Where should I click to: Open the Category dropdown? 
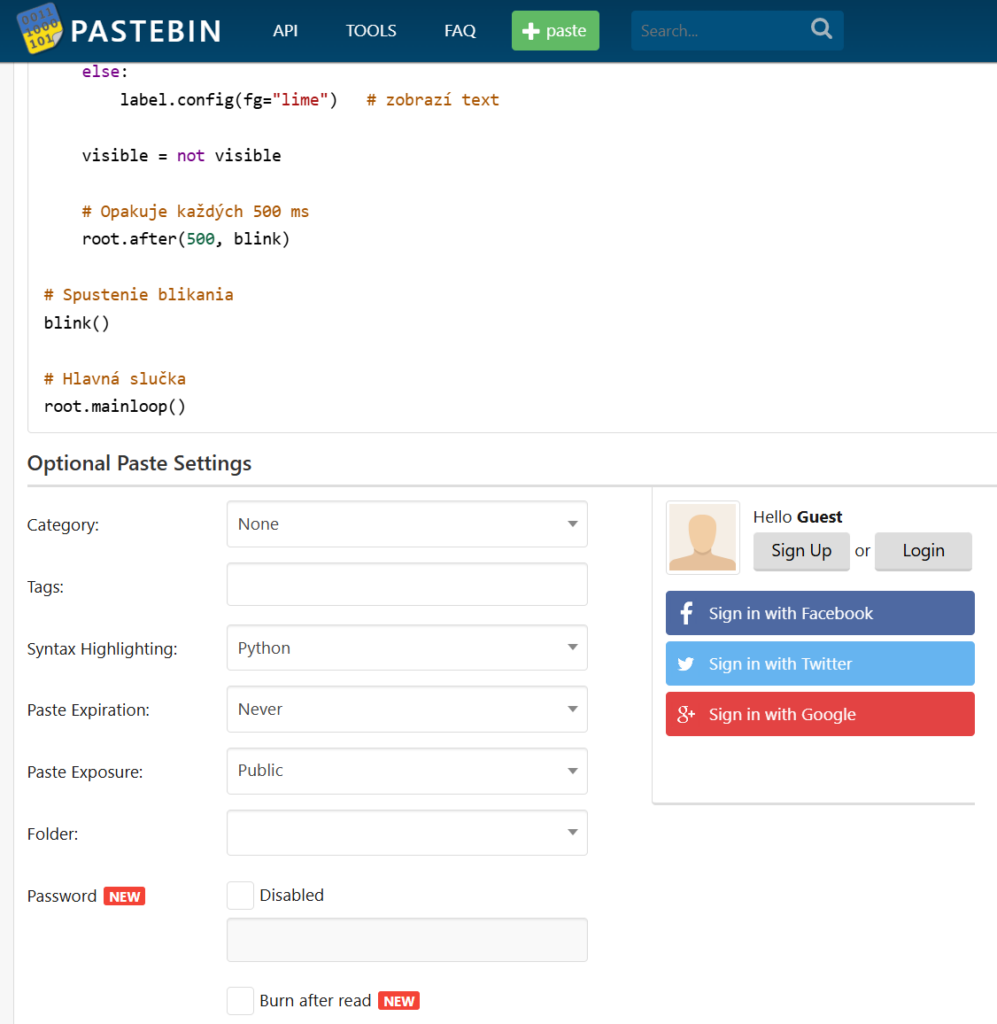click(x=407, y=524)
